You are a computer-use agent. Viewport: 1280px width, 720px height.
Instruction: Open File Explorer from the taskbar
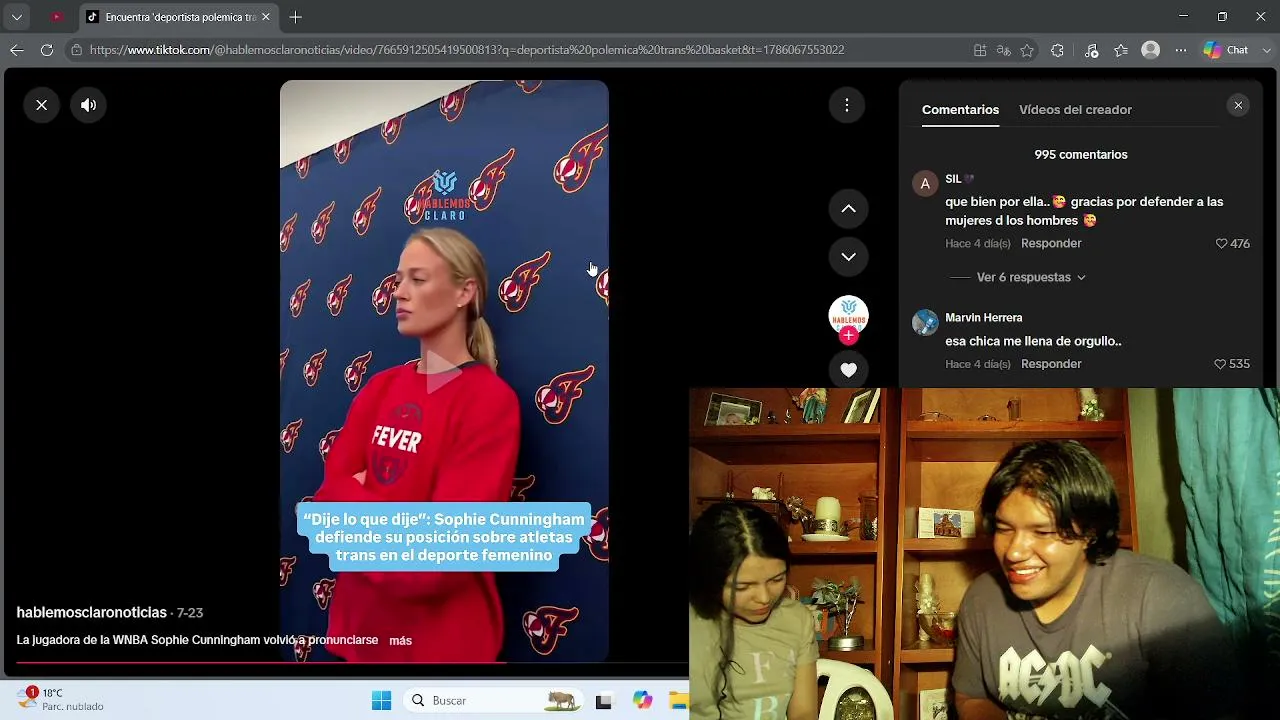point(680,701)
